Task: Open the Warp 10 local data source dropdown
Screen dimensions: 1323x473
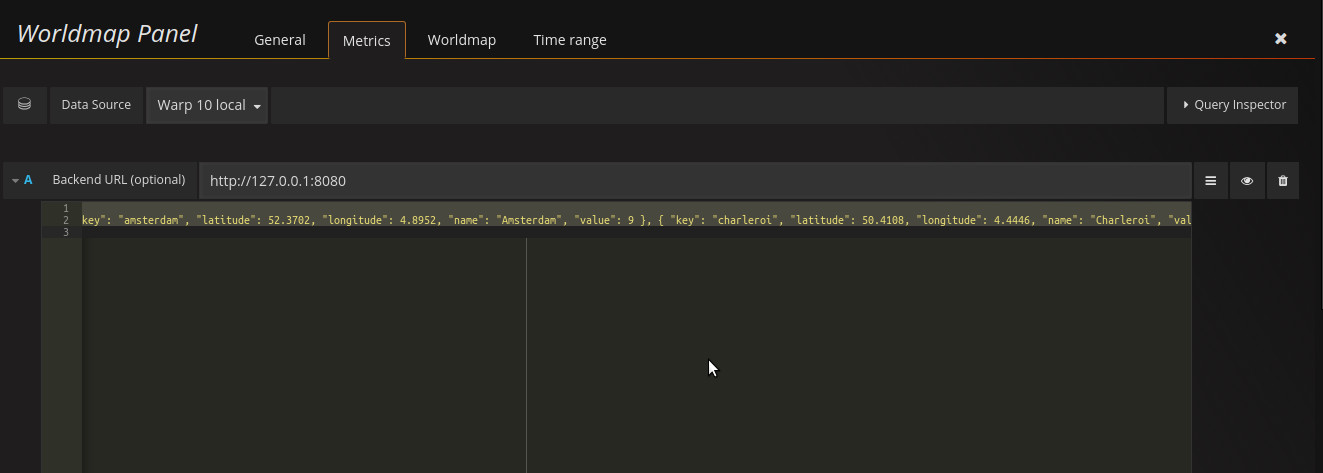Action: [x=208, y=105]
